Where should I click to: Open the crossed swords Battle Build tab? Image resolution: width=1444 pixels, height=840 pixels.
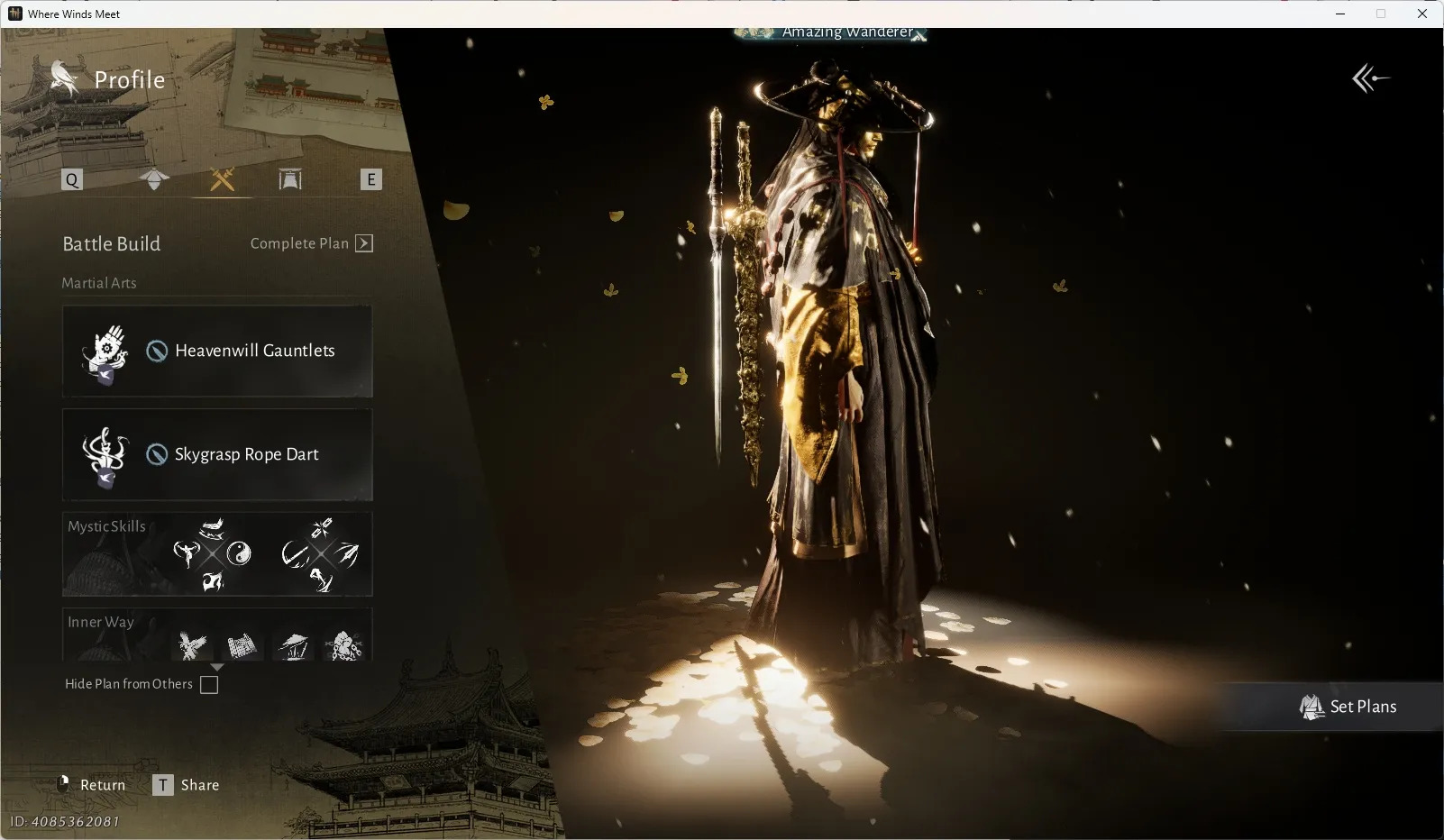point(222,179)
